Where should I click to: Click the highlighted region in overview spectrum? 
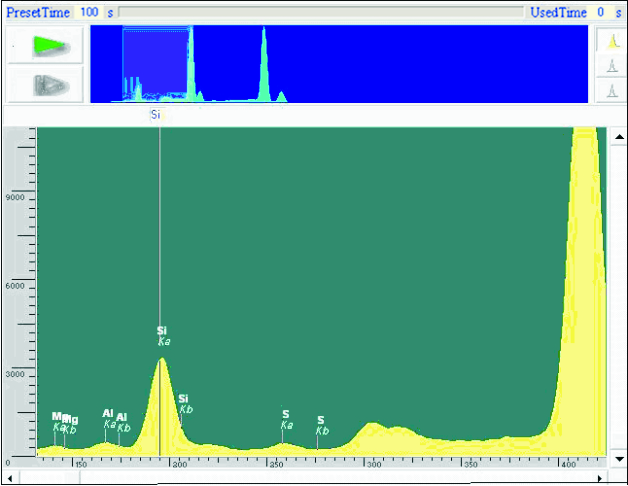pyautogui.click(x=155, y=62)
